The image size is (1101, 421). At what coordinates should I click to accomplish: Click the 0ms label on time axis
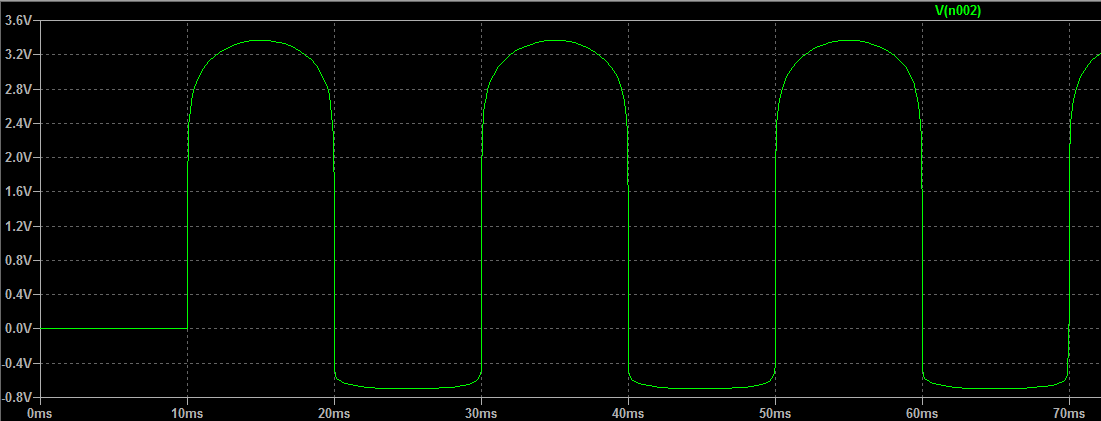point(40,412)
